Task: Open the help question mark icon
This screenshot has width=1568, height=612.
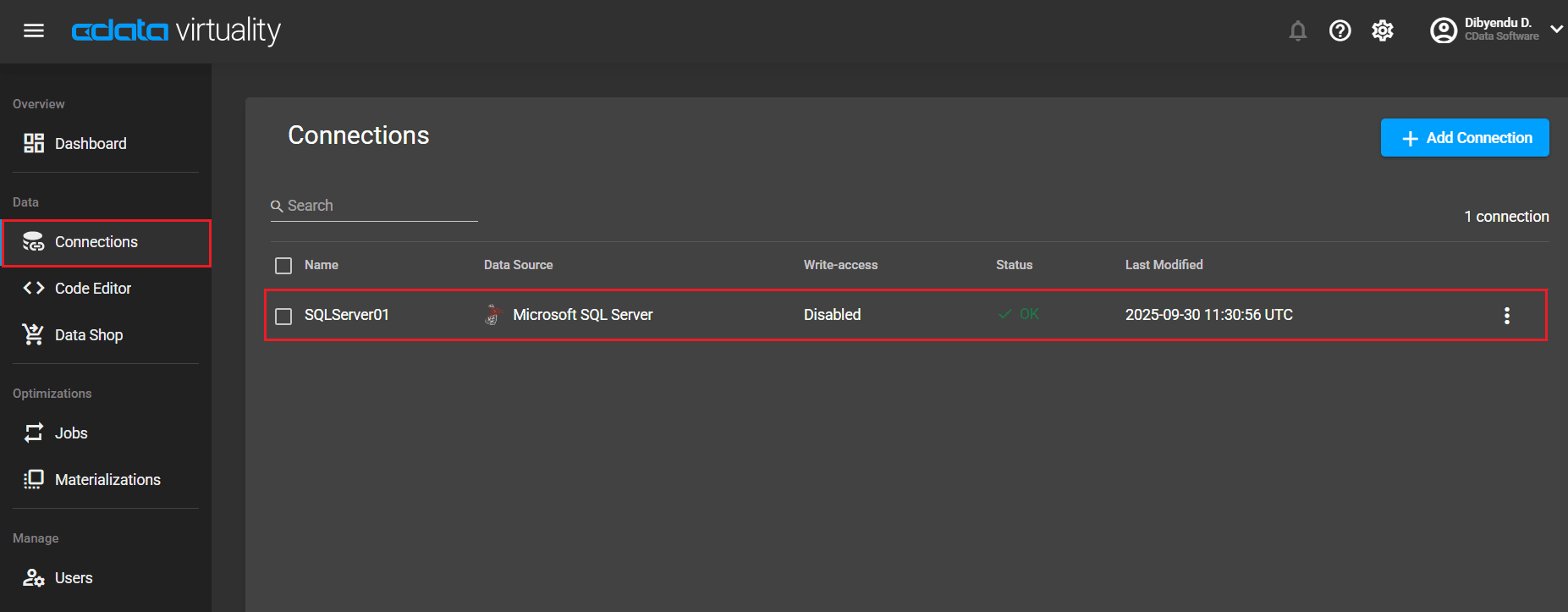Action: click(x=1340, y=31)
